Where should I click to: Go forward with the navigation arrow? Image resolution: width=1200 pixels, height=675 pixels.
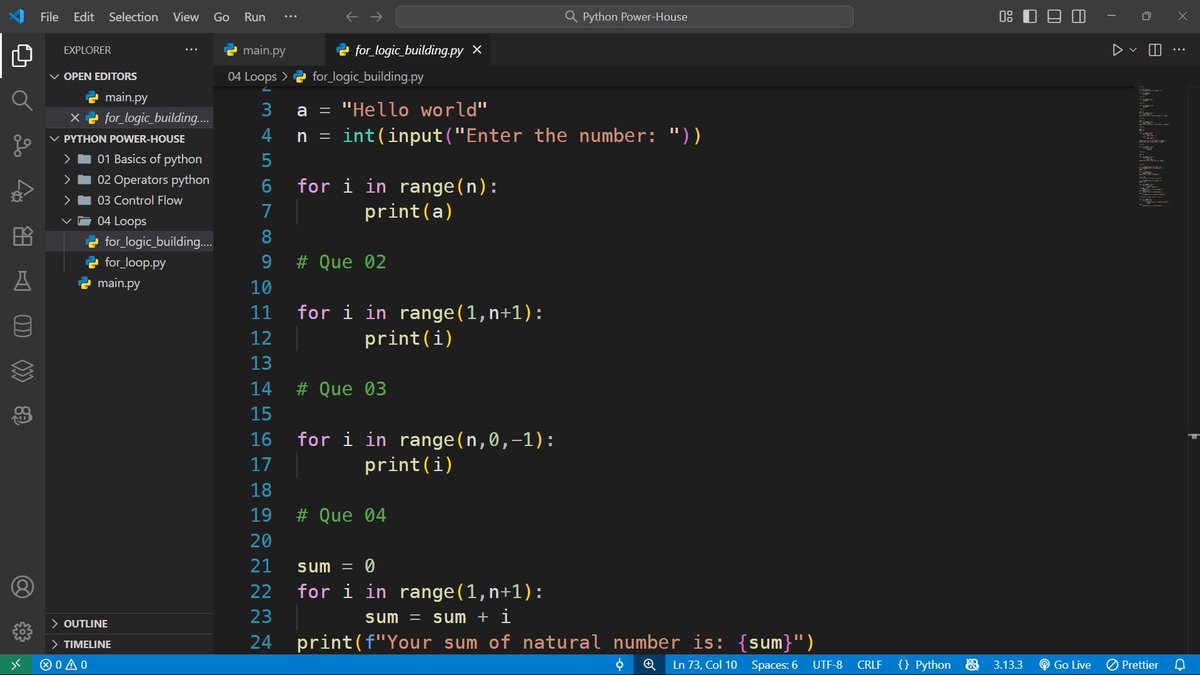pyautogui.click(x=376, y=17)
